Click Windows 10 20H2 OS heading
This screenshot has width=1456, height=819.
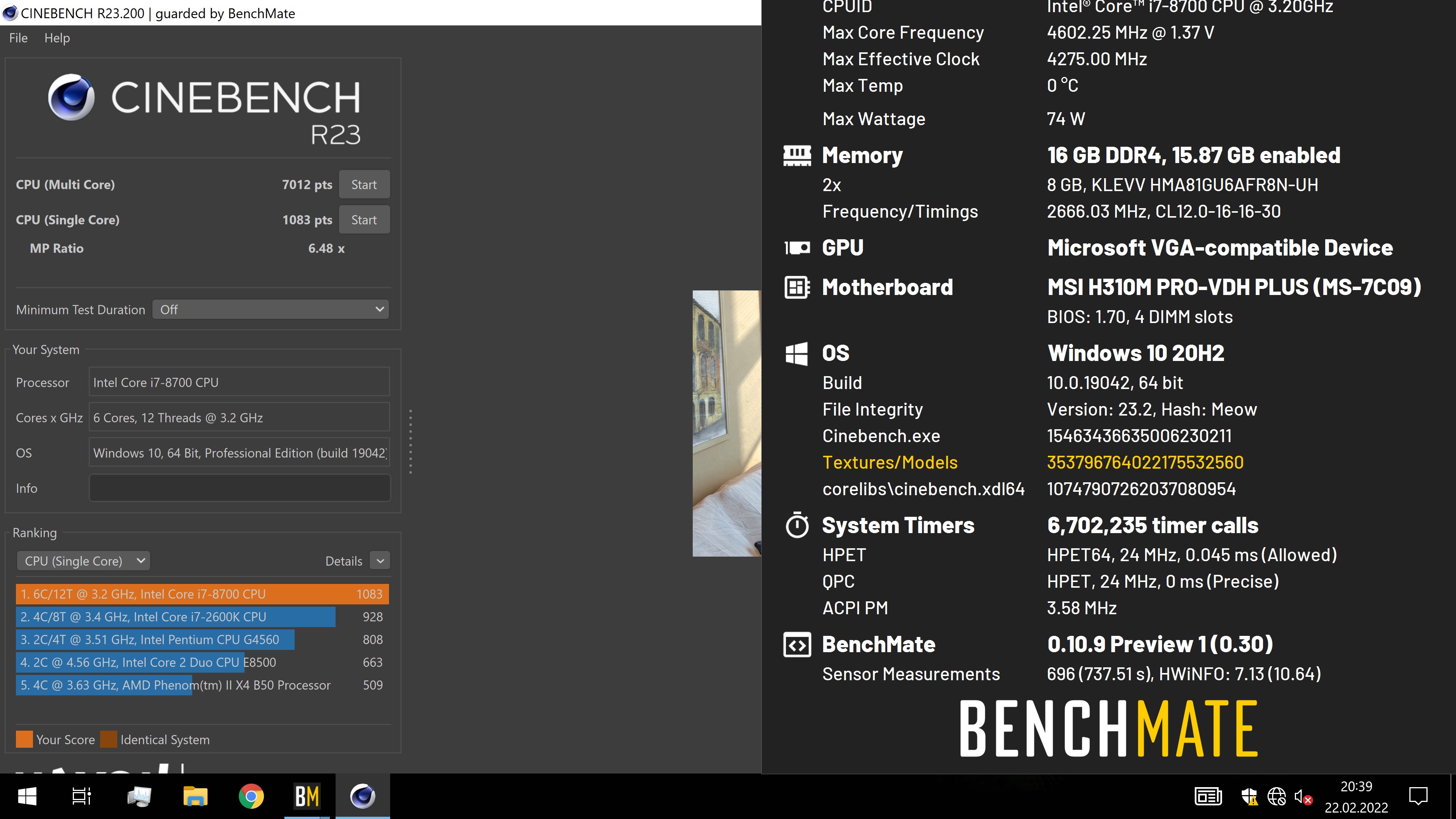pos(1136,353)
